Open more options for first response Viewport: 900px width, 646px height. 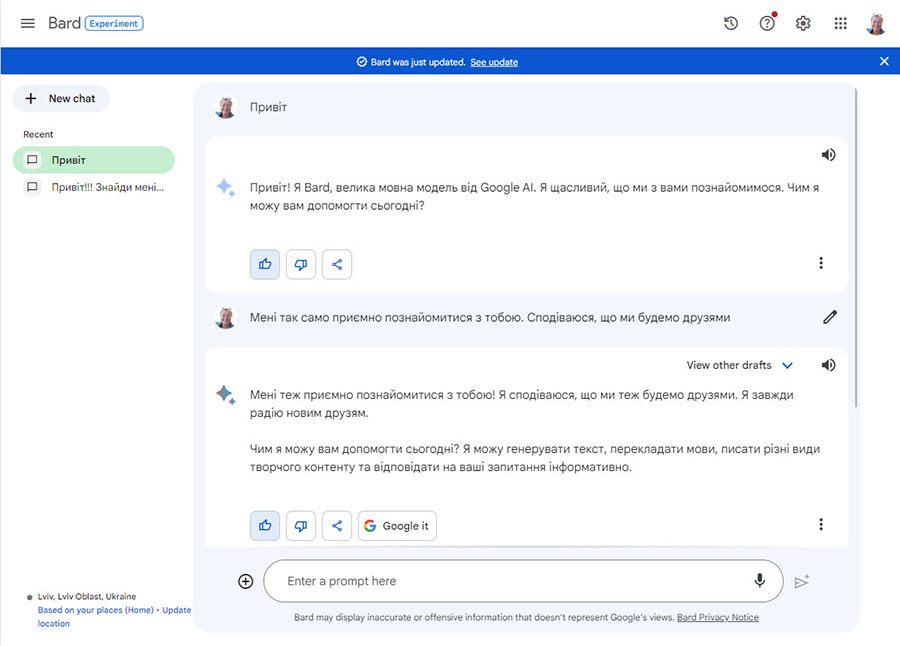point(821,263)
